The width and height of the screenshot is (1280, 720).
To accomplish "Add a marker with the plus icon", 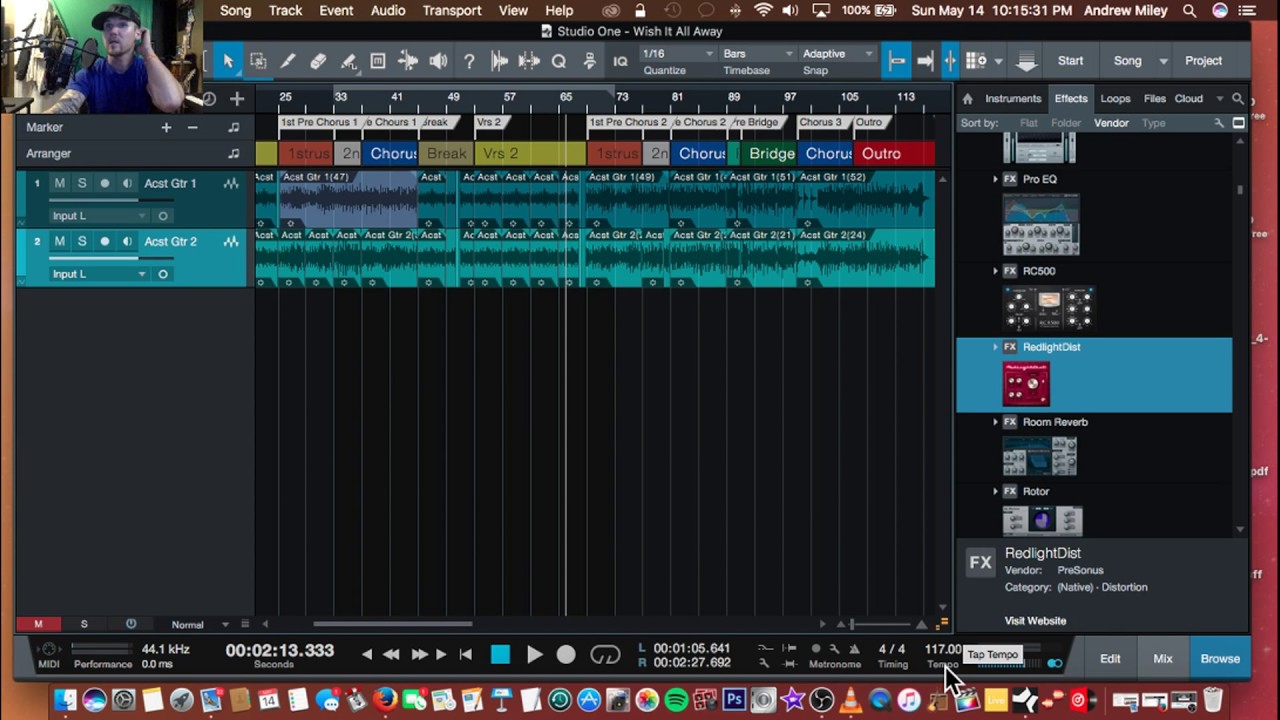I will [x=166, y=127].
